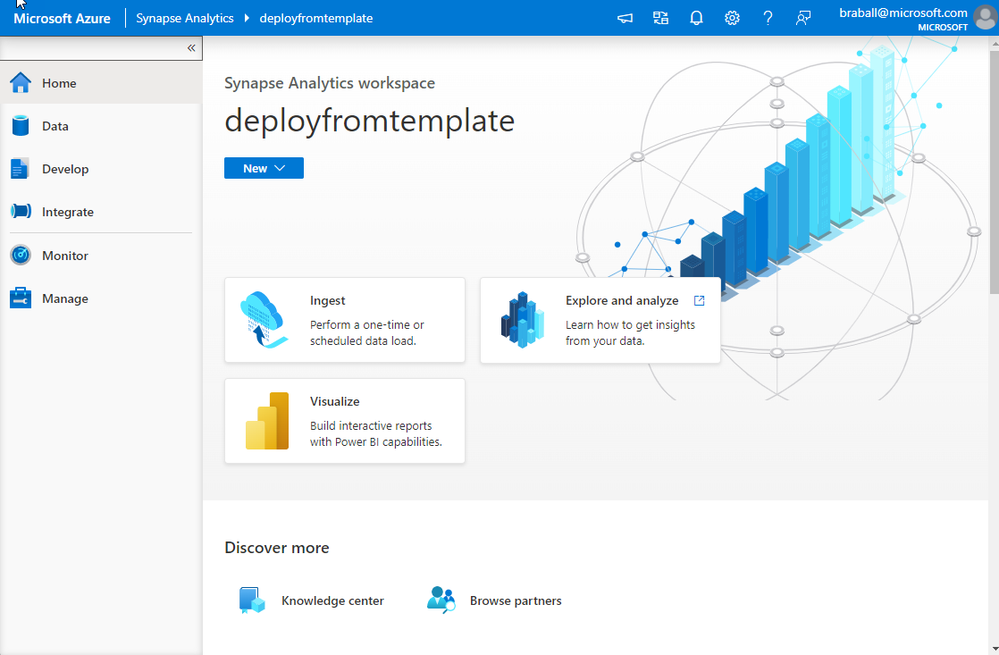
Task: Click the Microsoft Azure logo text
Action: (62, 18)
